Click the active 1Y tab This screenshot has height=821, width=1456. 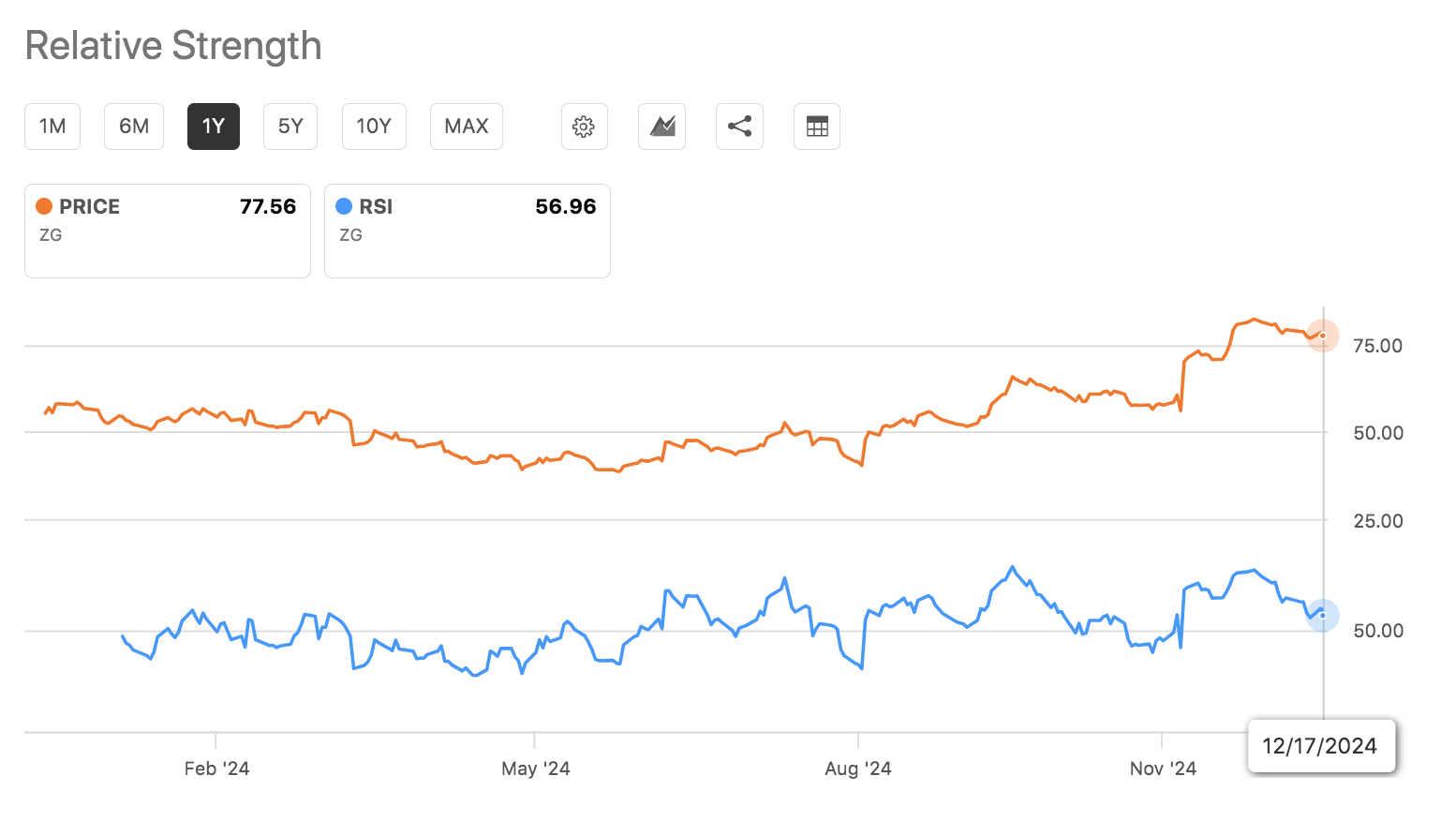pyautogui.click(x=213, y=126)
